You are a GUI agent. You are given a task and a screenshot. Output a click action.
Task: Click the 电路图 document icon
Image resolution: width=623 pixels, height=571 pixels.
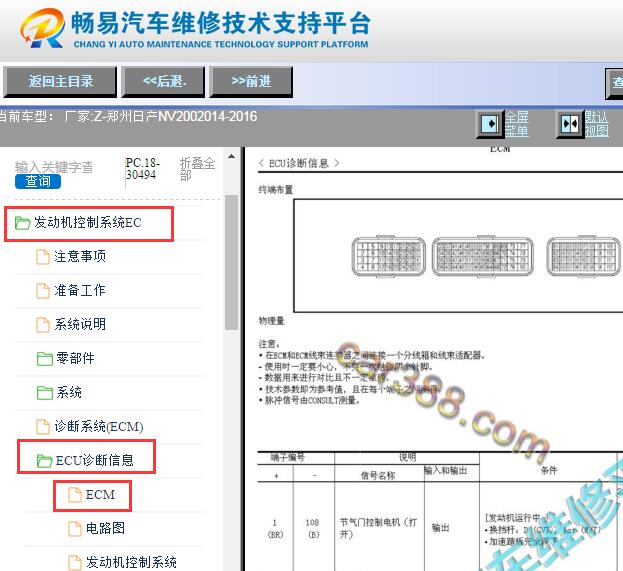tap(75, 529)
